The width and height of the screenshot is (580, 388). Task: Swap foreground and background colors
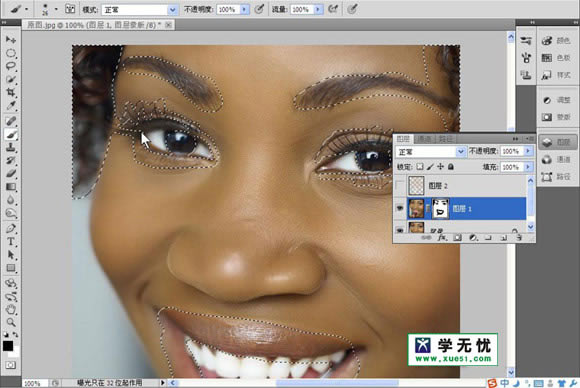pyautogui.click(x=16, y=334)
